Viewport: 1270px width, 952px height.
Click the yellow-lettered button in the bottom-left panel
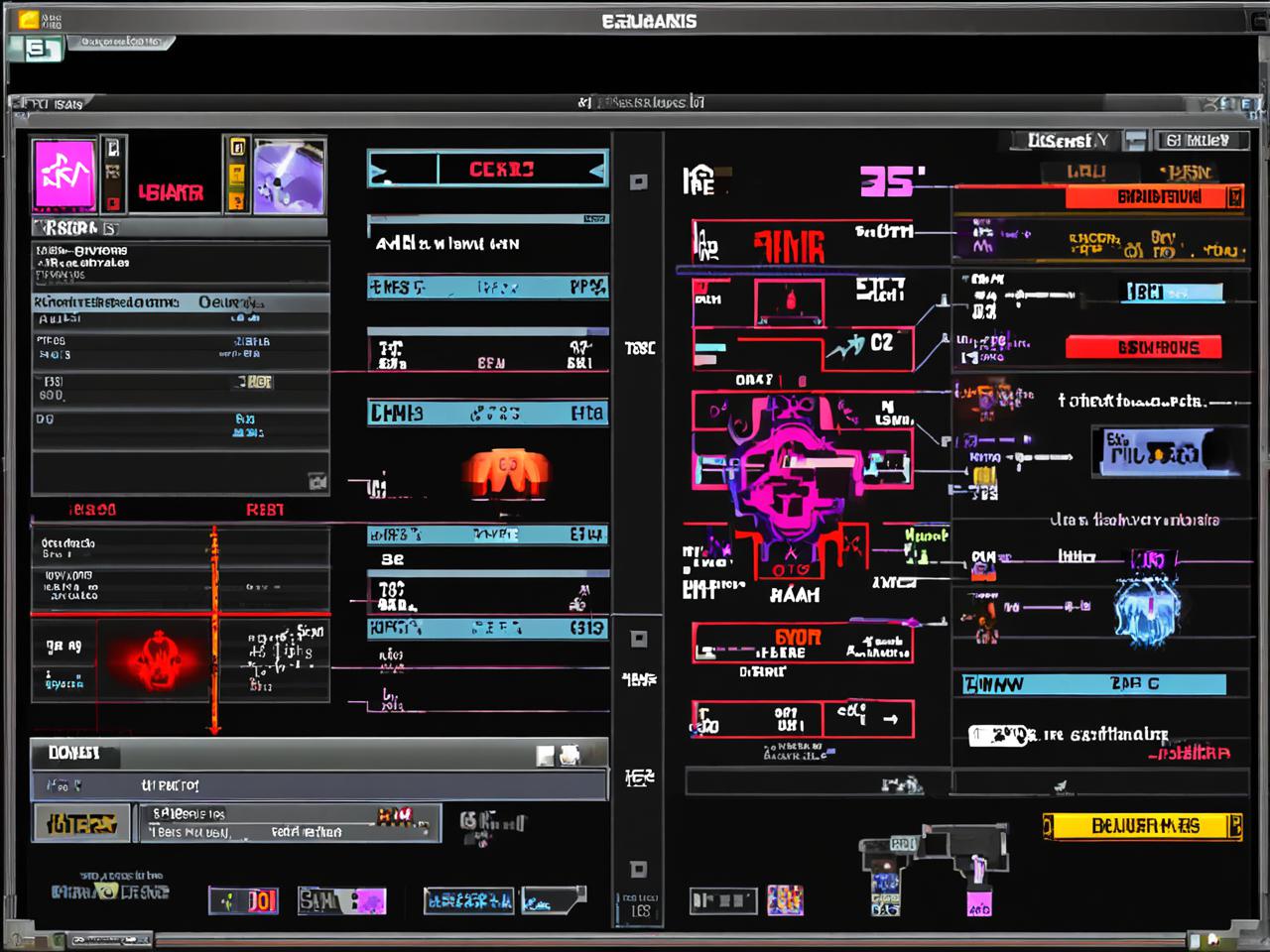81,823
